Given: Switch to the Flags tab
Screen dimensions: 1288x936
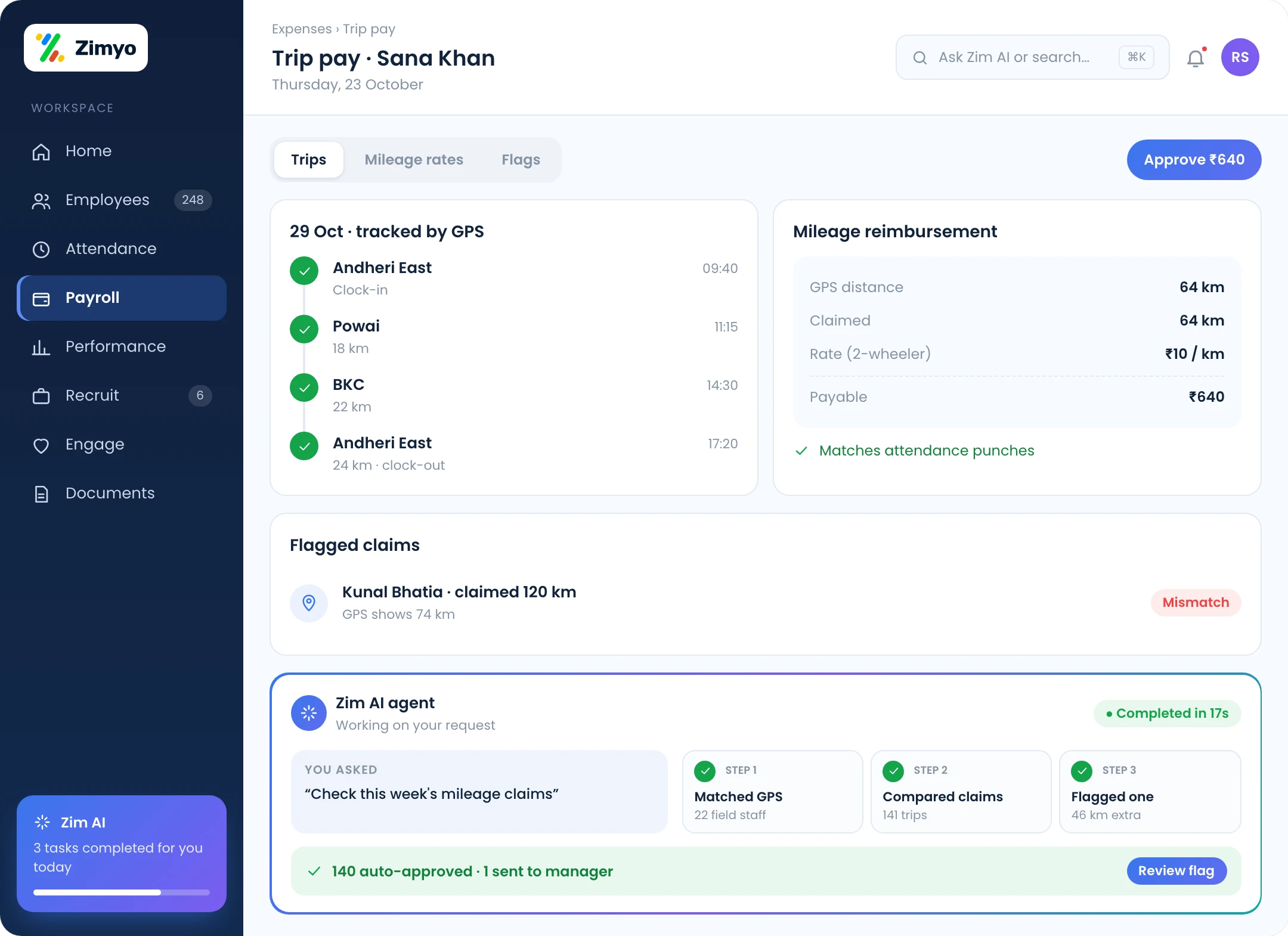Looking at the screenshot, I should (x=521, y=160).
